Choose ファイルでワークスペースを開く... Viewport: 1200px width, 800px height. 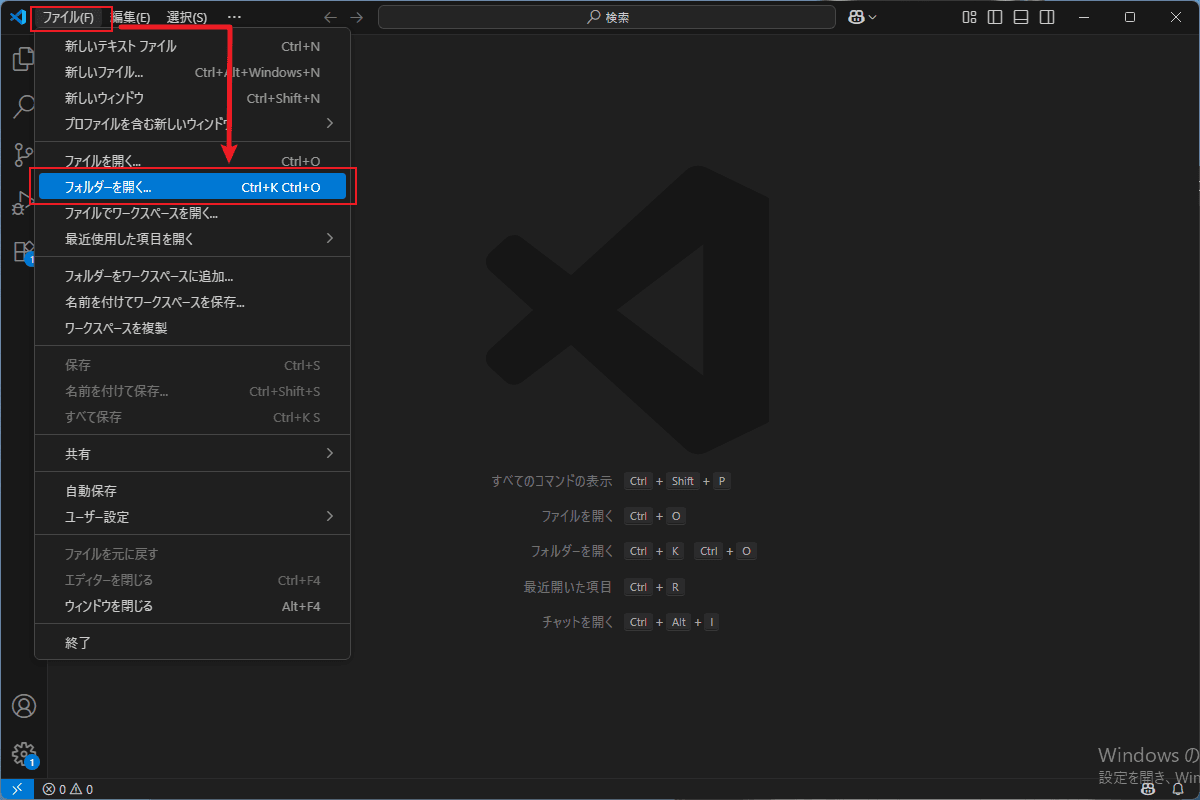(193, 213)
